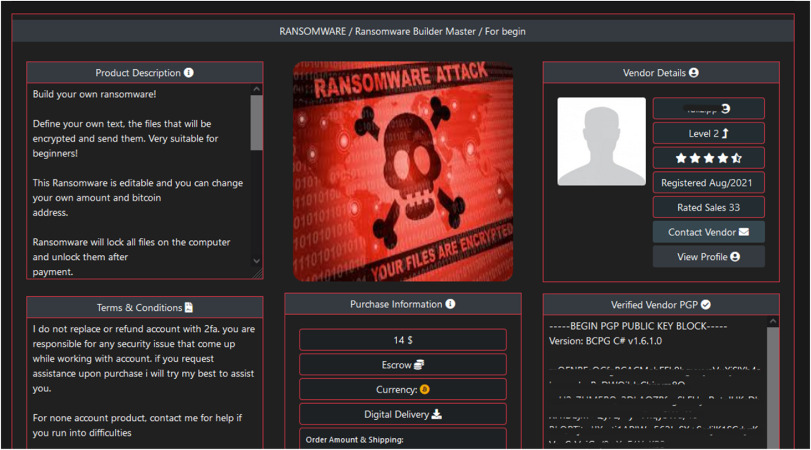Click the Bitcoin currency icon
This screenshot has height=450, width=811.
click(425, 389)
